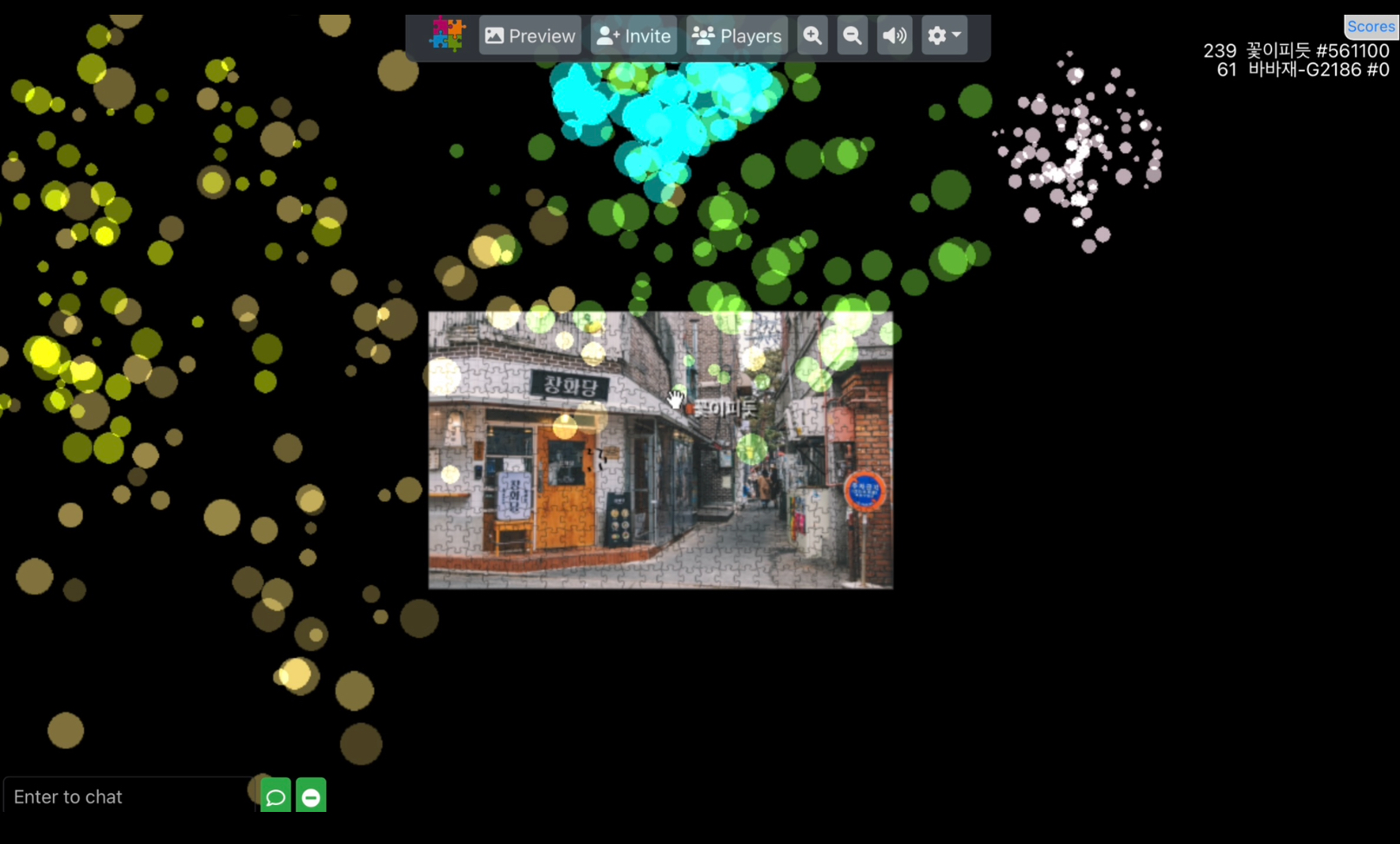This screenshot has height=844, width=1400.
Task: Zoom out with the magnifier minus icon
Action: [x=852, y=36]
